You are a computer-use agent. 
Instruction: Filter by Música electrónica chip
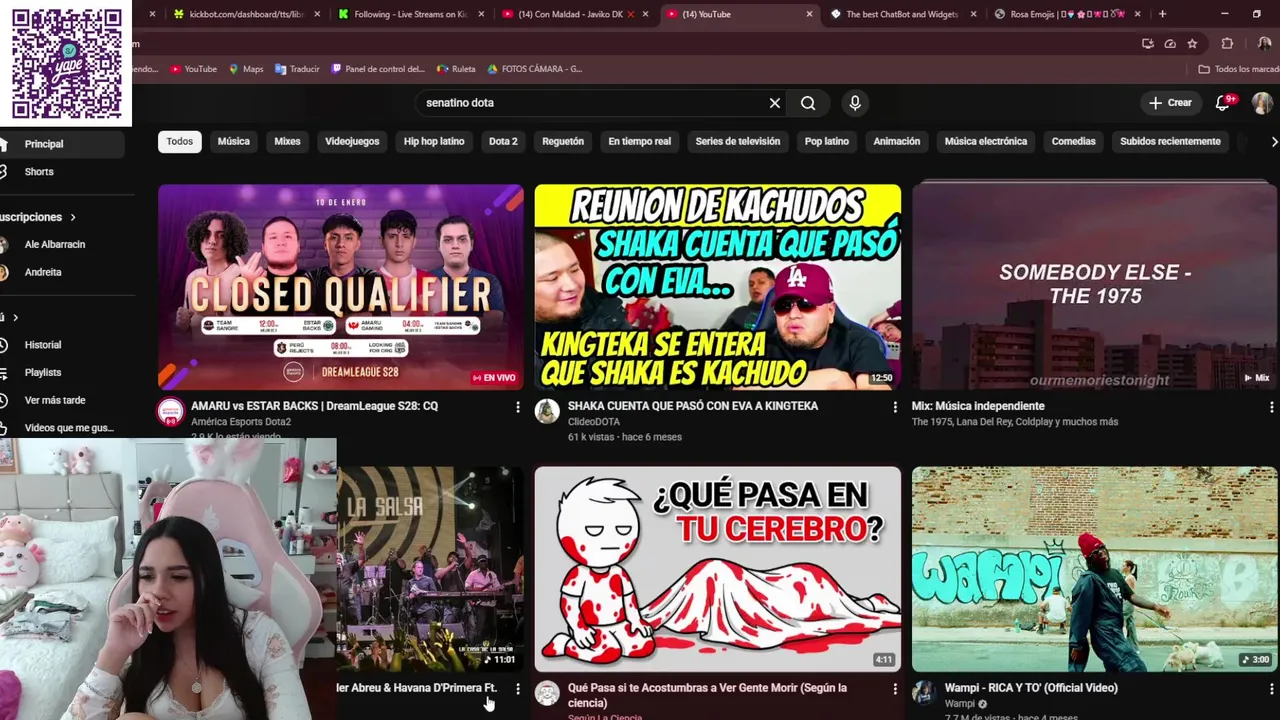click(x=986, y=141)
